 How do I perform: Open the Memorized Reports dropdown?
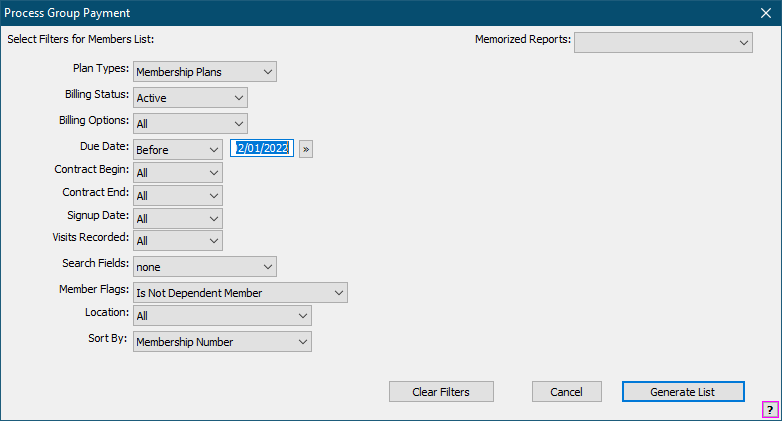coord(663,42)
